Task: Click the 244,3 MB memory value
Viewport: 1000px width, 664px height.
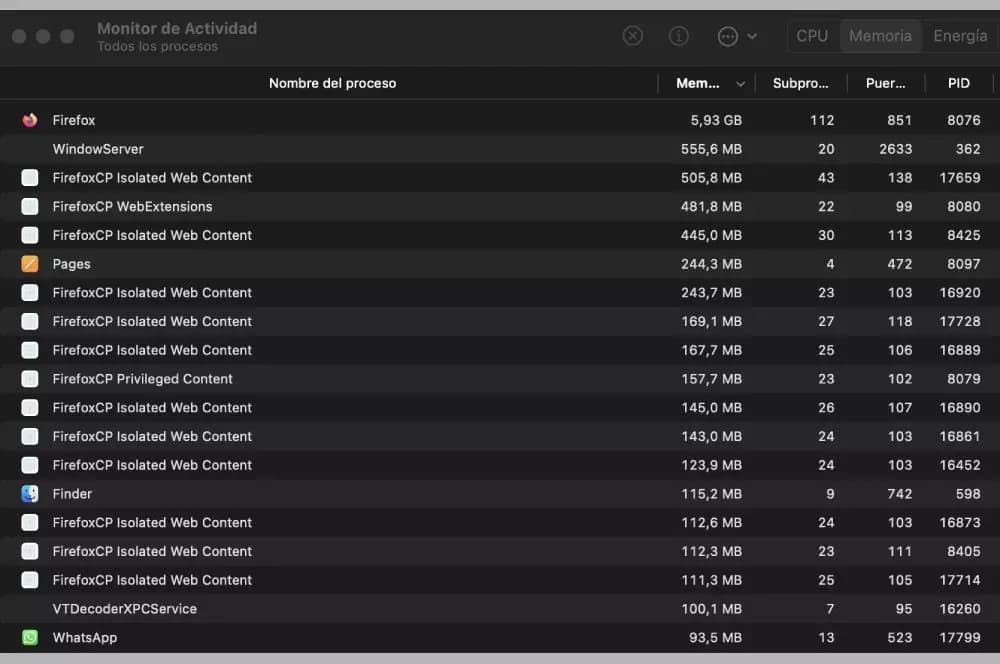Action: (x=711, y=263)
